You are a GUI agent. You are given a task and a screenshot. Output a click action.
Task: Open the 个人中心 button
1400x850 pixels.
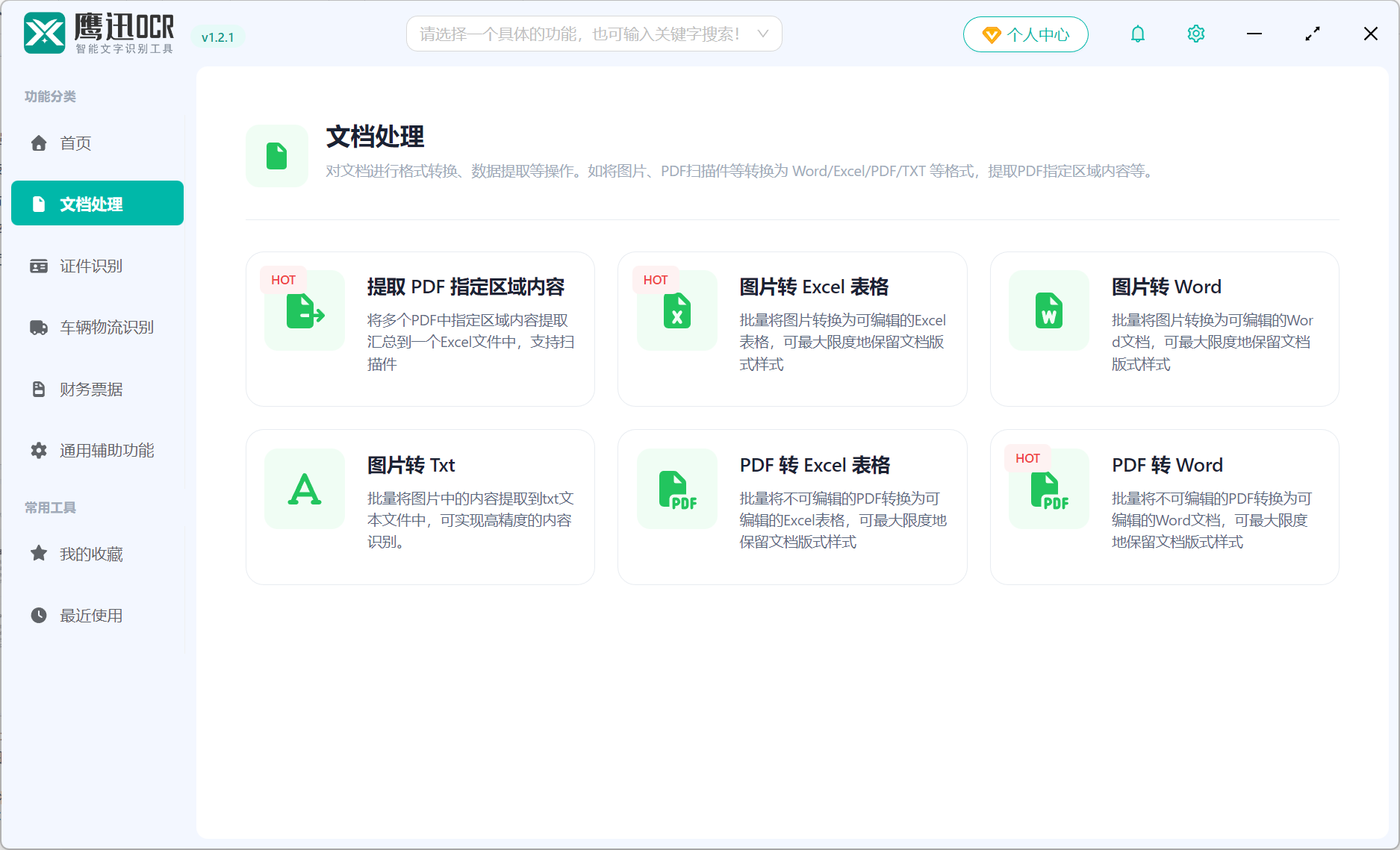[1025, 34]
